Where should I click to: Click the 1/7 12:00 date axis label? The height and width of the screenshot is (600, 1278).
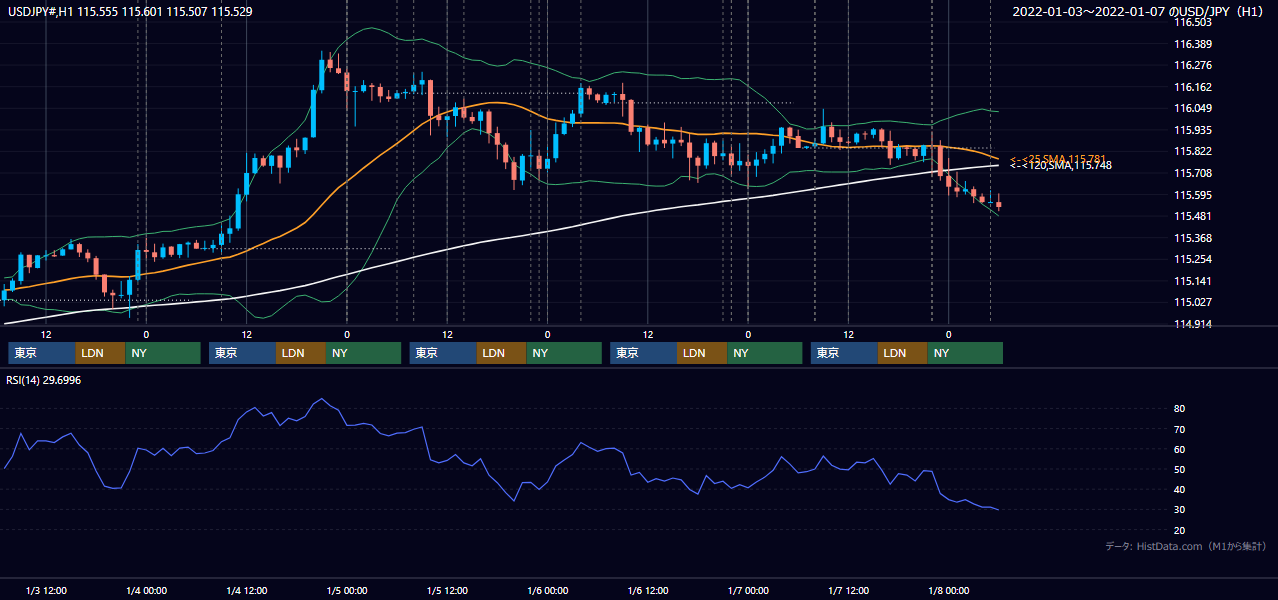point(848,590)
